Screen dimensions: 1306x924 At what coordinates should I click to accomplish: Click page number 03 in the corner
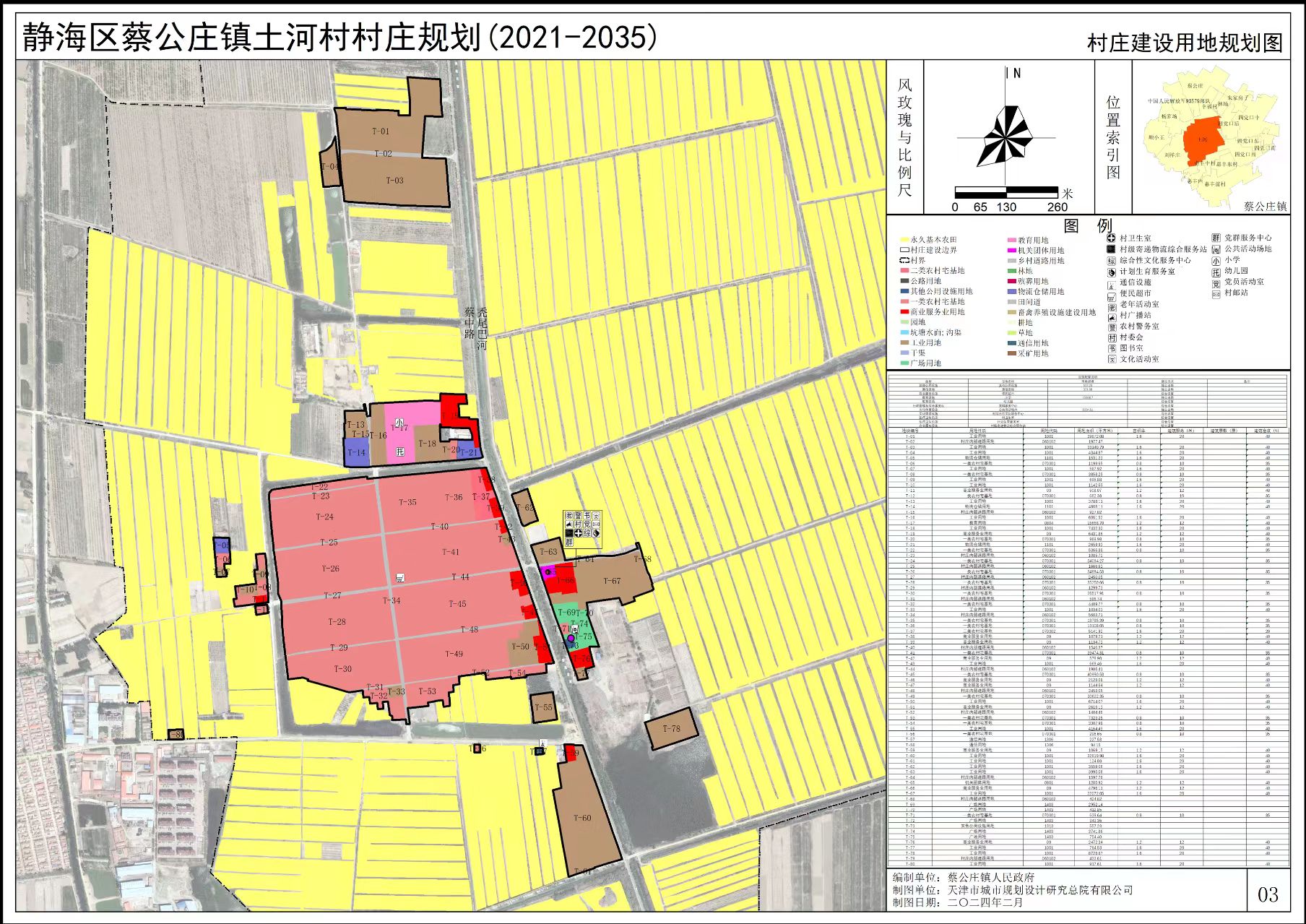(x=1268, y=895)
